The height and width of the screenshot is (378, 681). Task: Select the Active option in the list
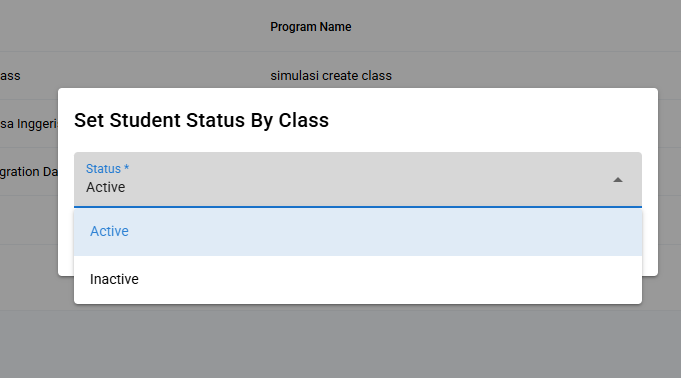358,232
